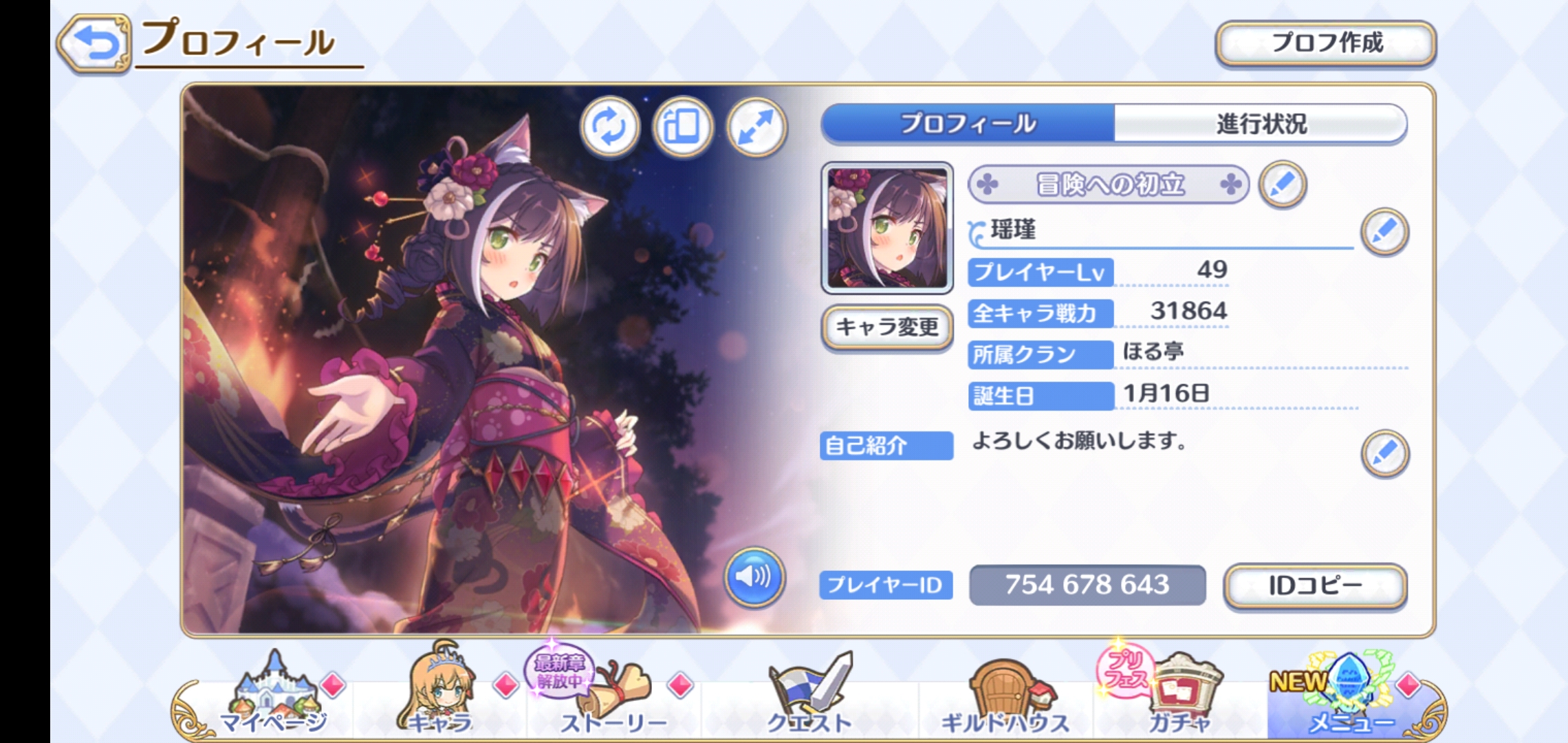Switch to the 進行状況 tab
Screen dimensions: 1568x743
[x=1261, y=124]
